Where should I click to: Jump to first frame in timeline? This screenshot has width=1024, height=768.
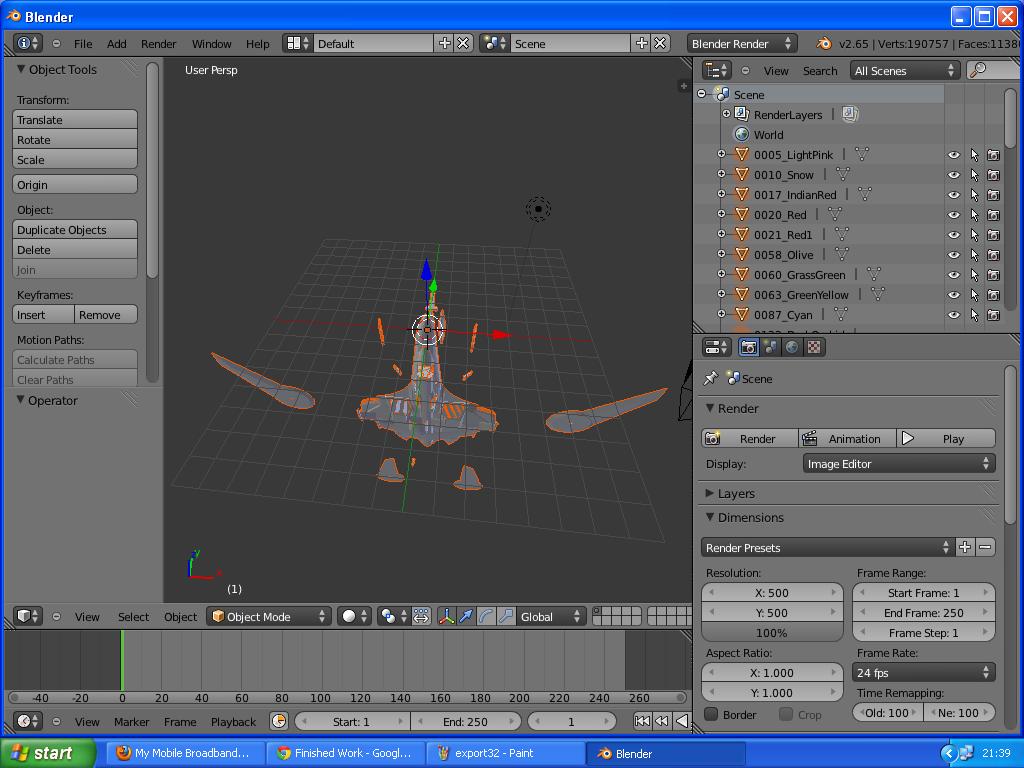[x=642, y=722]
